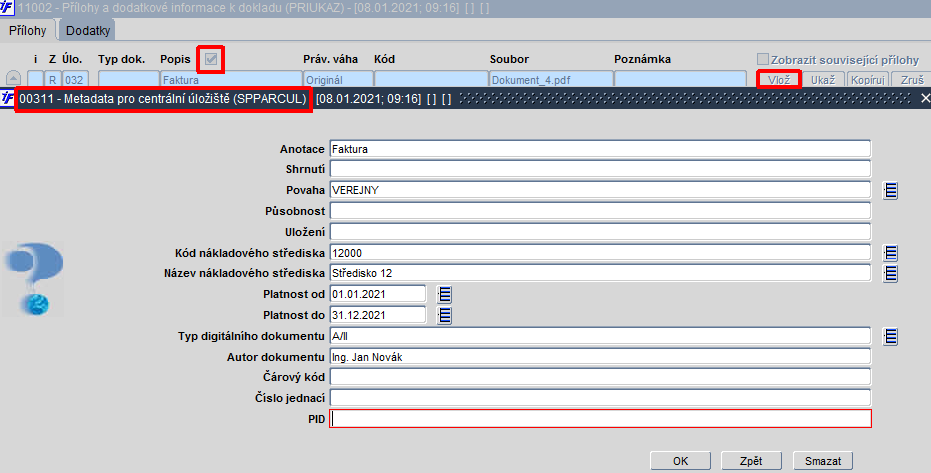This screenshot has width=931, height=473.
Task: Click the R cell in Z column
Action: click(52, 80)
